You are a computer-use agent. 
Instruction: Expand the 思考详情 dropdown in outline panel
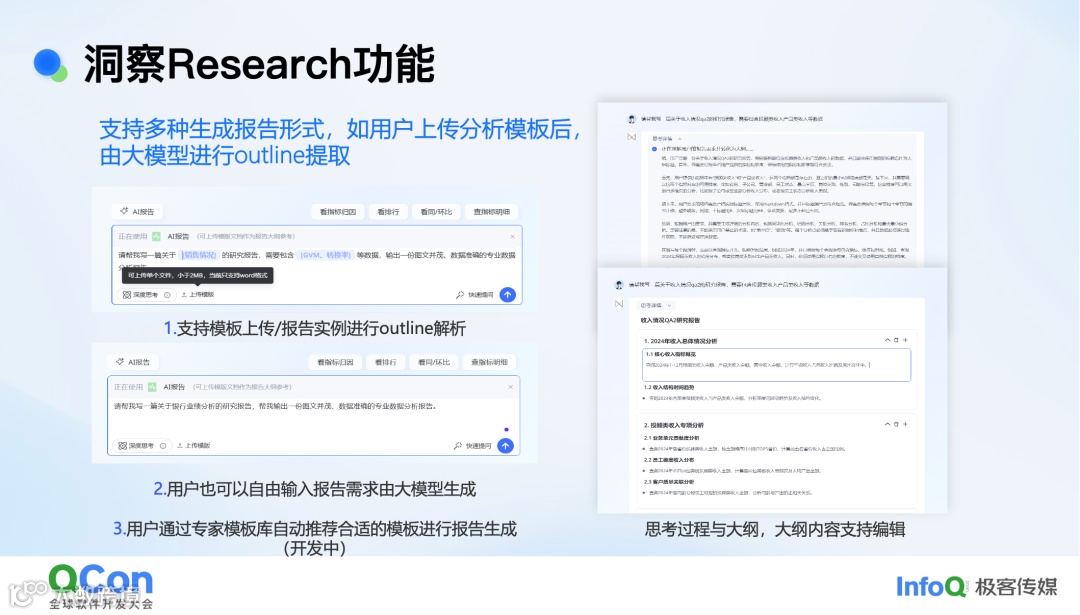coord(656,305)
